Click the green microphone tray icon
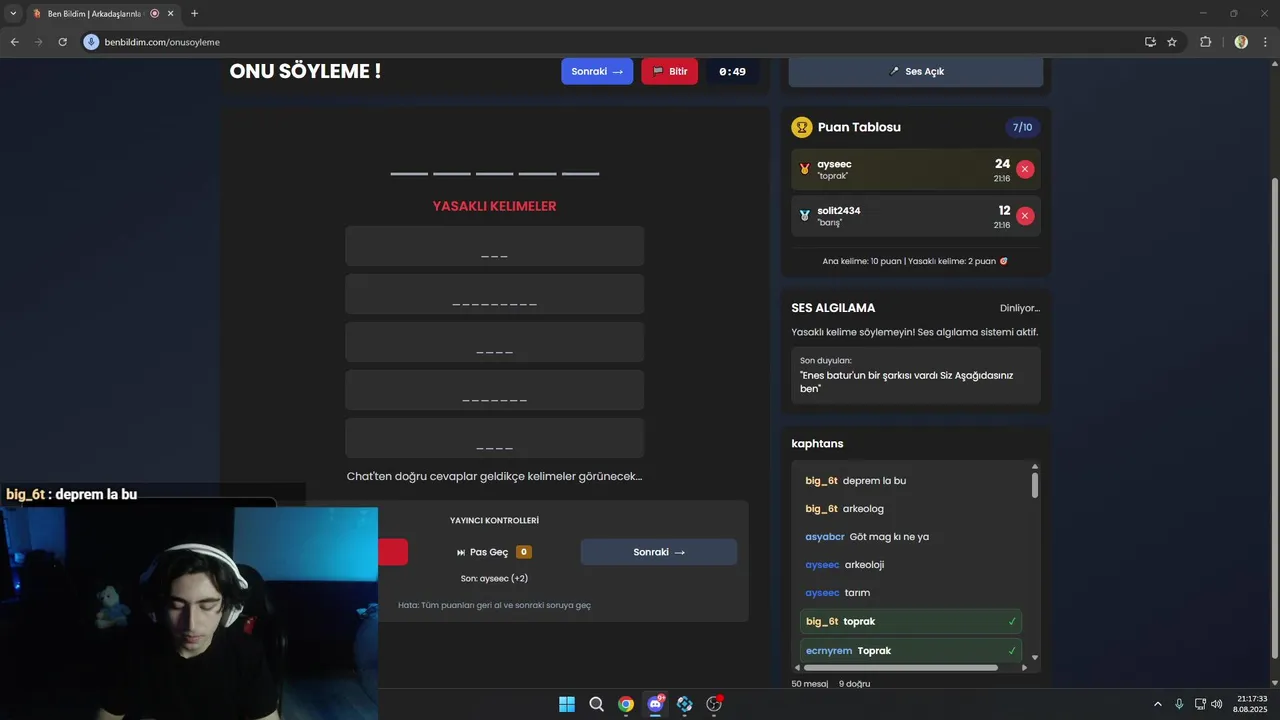Viewport: 1280px width, 720px height. [x=1179, y=704]
